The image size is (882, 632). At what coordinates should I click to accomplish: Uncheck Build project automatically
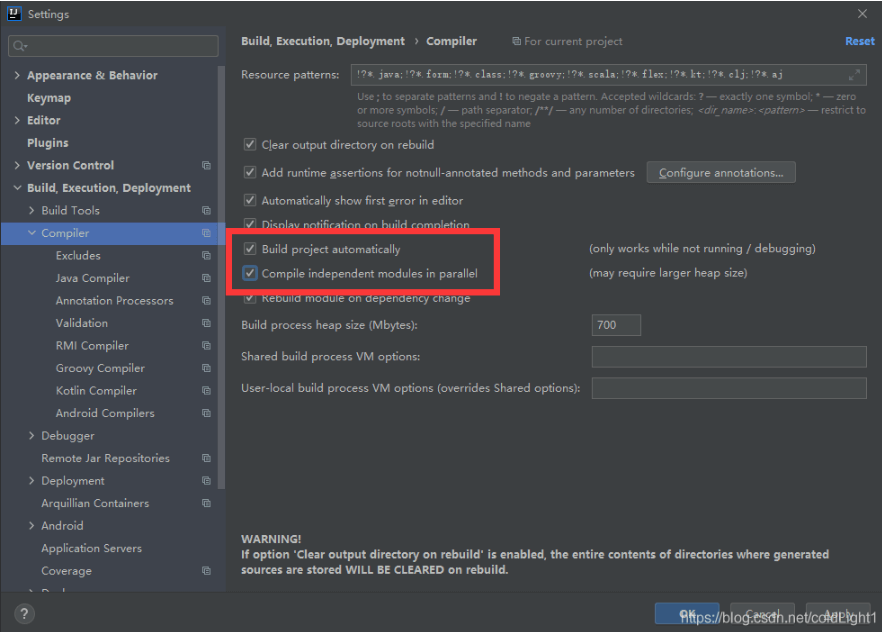(250, 249)
